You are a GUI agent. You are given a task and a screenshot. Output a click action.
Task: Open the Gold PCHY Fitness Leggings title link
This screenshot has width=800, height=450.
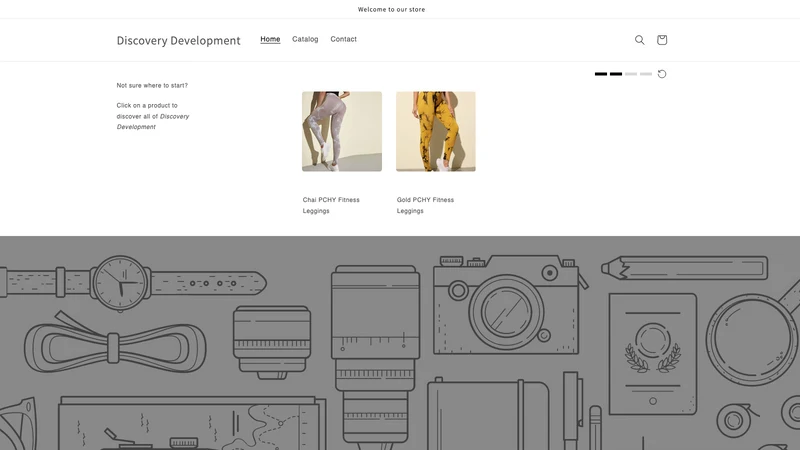tap(426, 205)
